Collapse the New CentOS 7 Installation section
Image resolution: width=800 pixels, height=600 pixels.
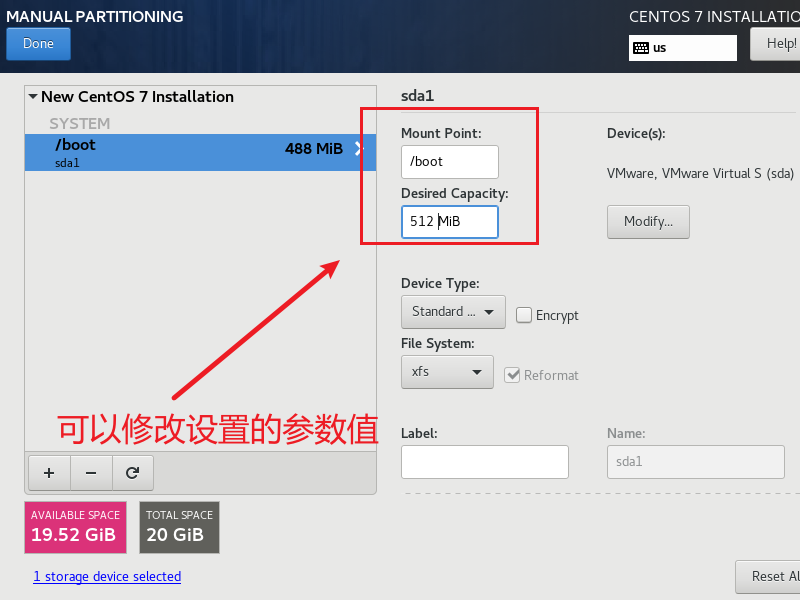[x=33, y=96]
